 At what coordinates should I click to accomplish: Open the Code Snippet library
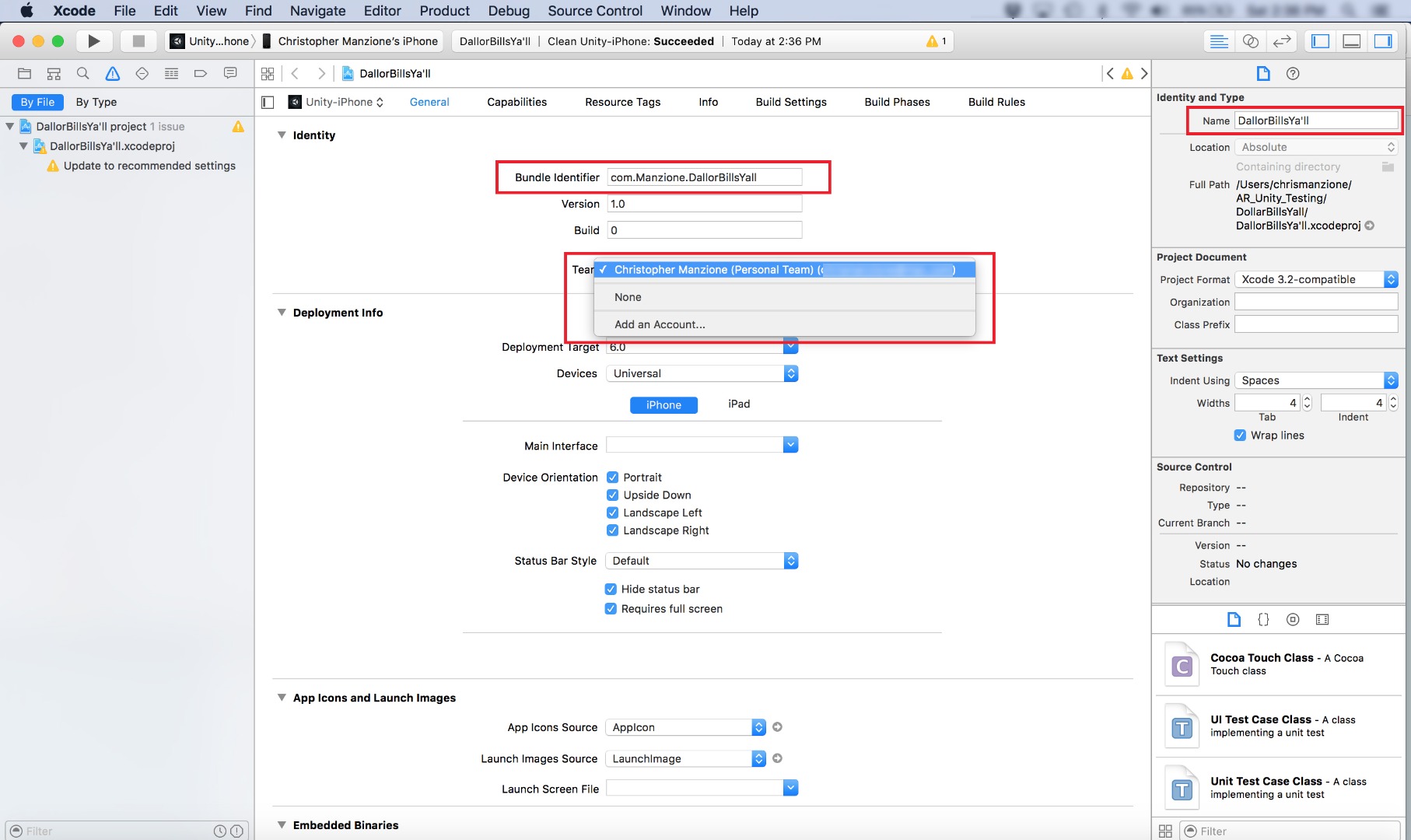[x=1263, y=619]
